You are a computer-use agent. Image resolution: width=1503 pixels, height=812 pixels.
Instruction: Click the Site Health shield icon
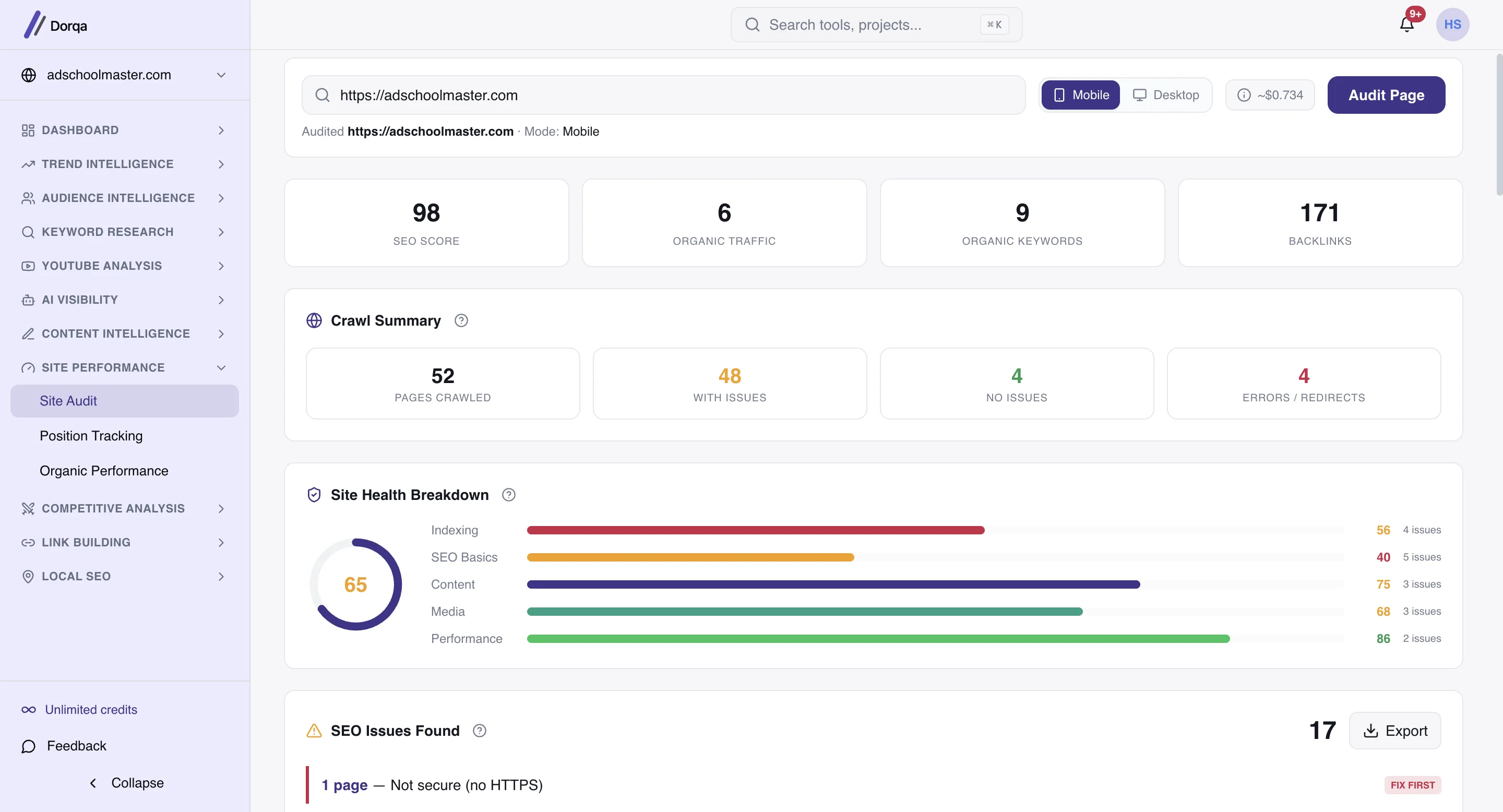pos(314,495)
